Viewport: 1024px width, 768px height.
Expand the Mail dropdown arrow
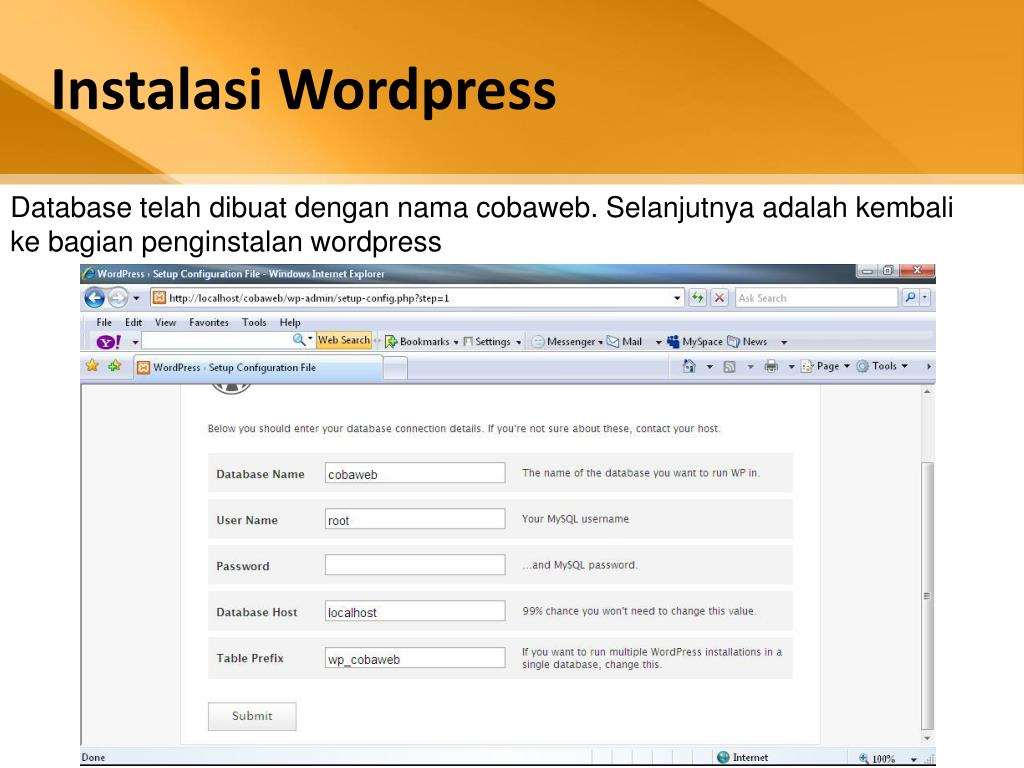coord(658,342)
